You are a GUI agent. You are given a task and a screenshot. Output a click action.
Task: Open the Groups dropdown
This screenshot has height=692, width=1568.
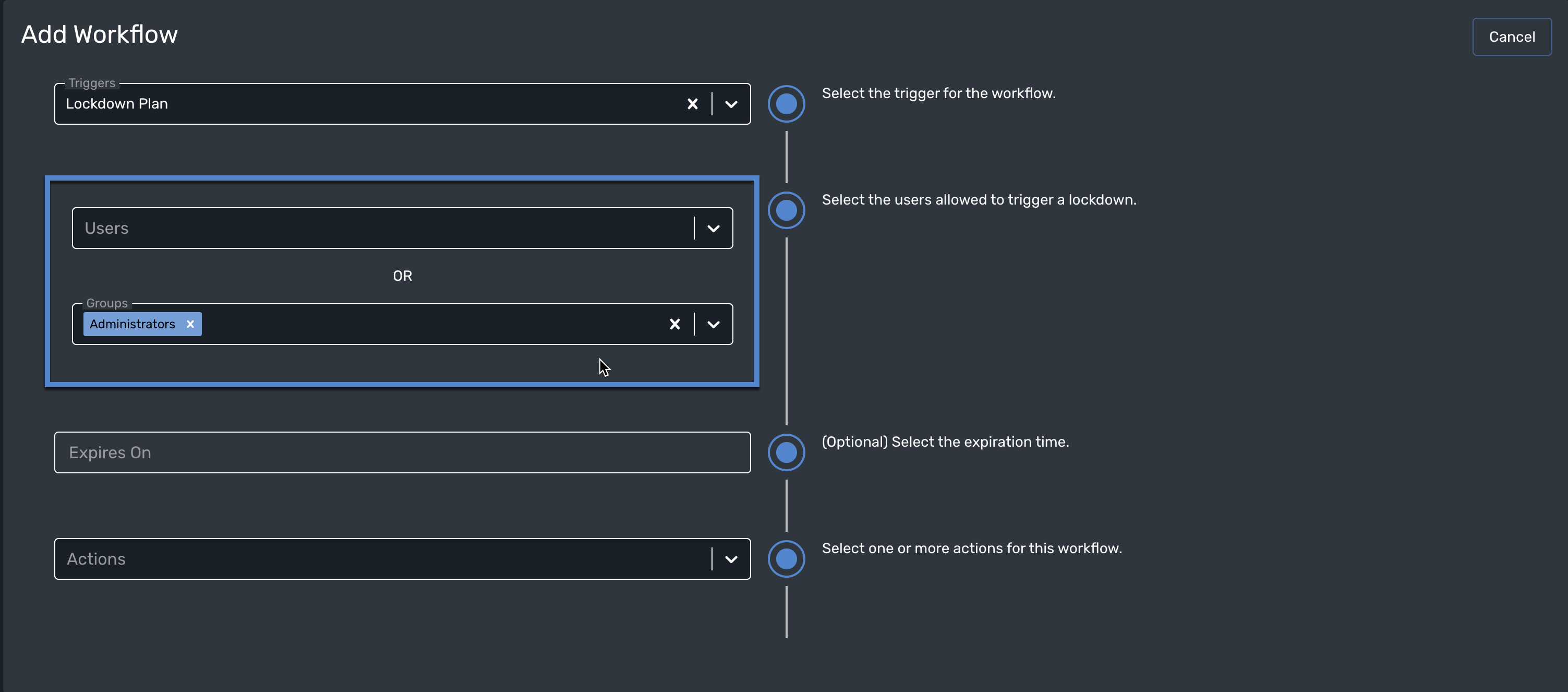[x=714, y=324]
